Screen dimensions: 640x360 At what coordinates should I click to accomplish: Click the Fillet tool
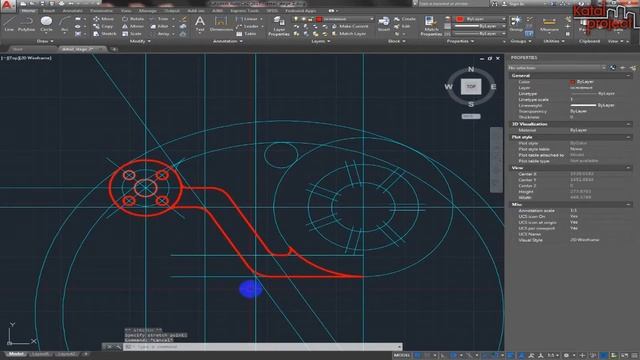coord(159,26)
